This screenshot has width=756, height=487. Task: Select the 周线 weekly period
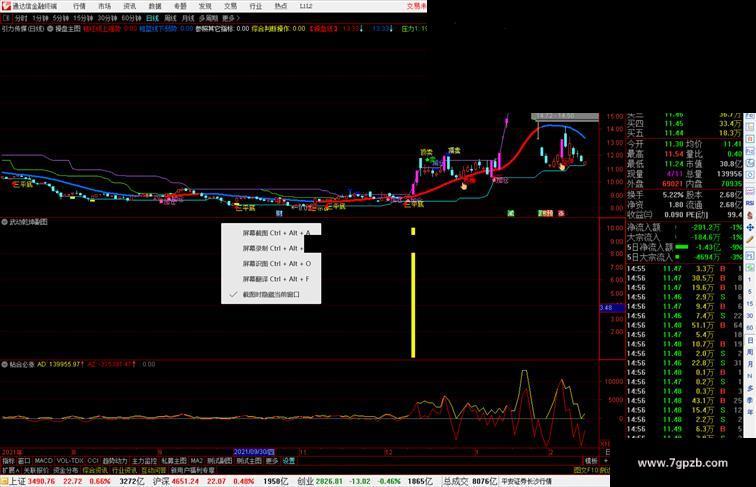pyautogui.click(x=170, y=18)
